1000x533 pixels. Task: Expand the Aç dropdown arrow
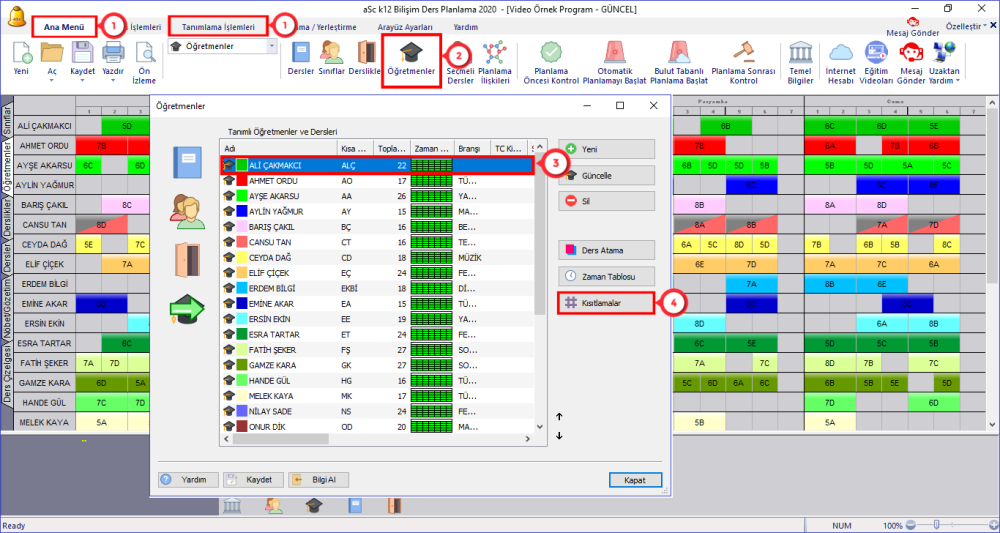[52, 81]
